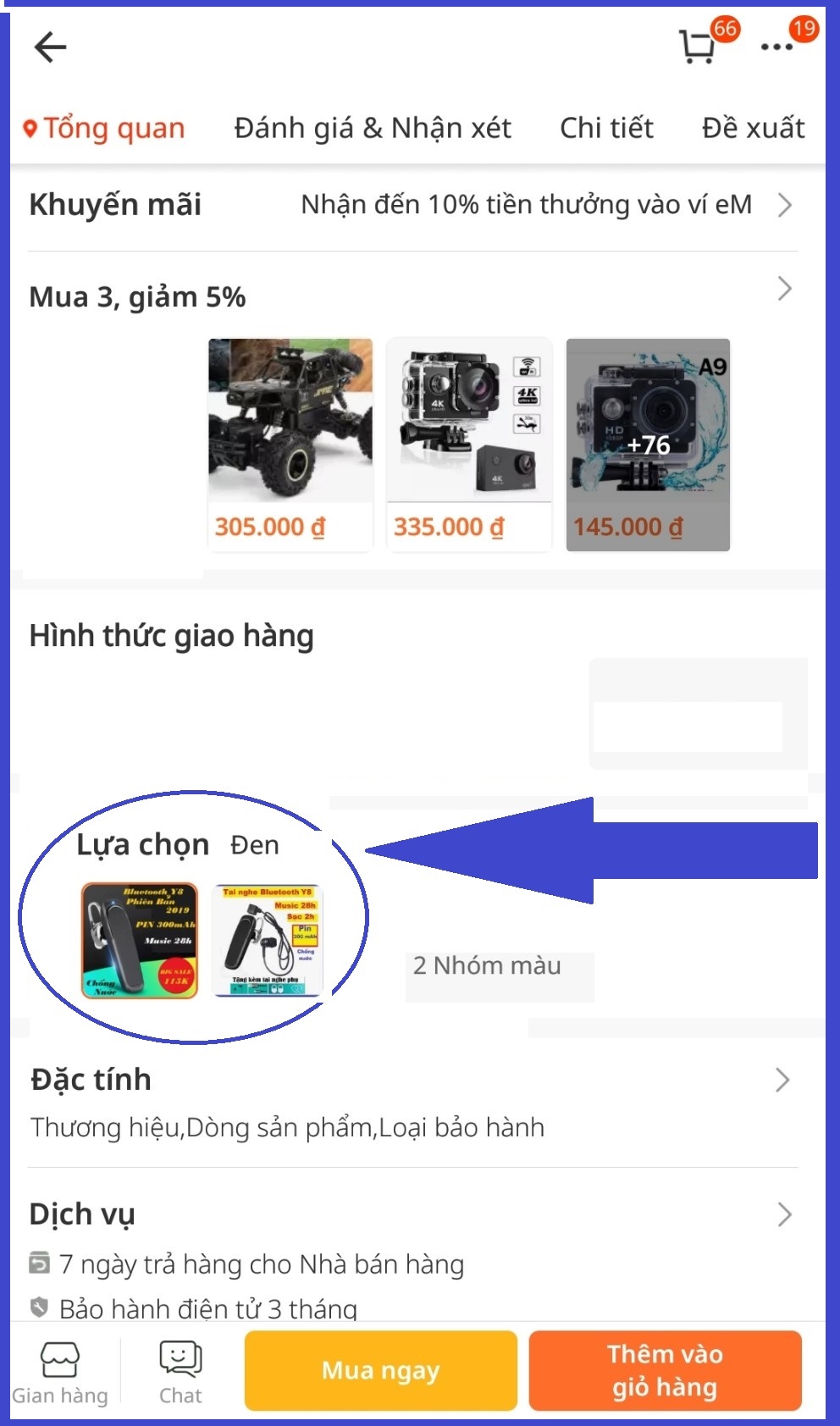Tap the Tổng quan location pin icon
840x1426 pixels.
30,129
